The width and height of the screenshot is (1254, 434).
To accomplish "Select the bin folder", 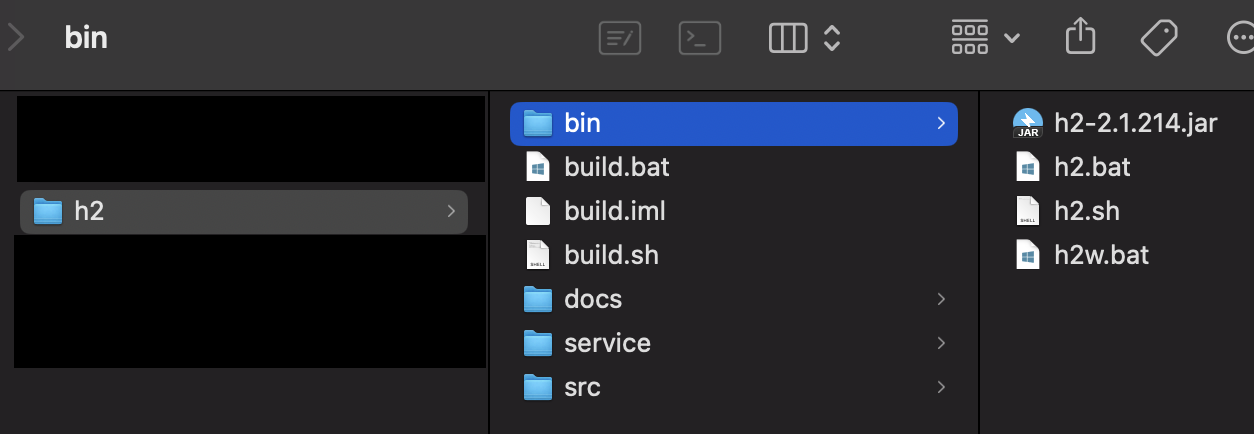I will coord(582,123).
